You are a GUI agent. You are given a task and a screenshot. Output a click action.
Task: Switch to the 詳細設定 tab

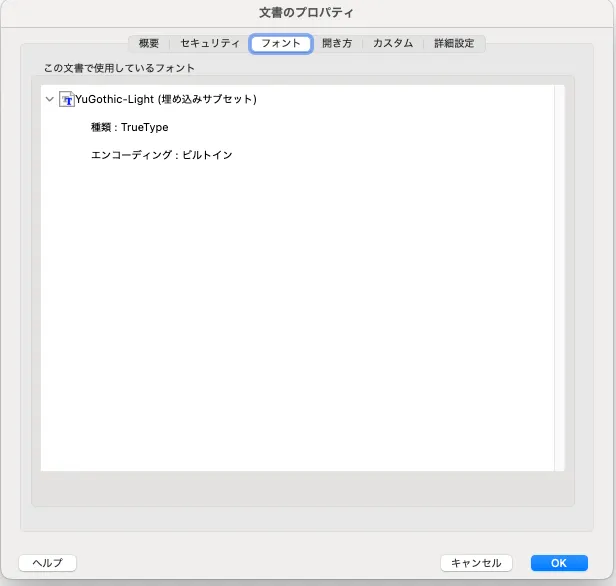coord(454,44)
